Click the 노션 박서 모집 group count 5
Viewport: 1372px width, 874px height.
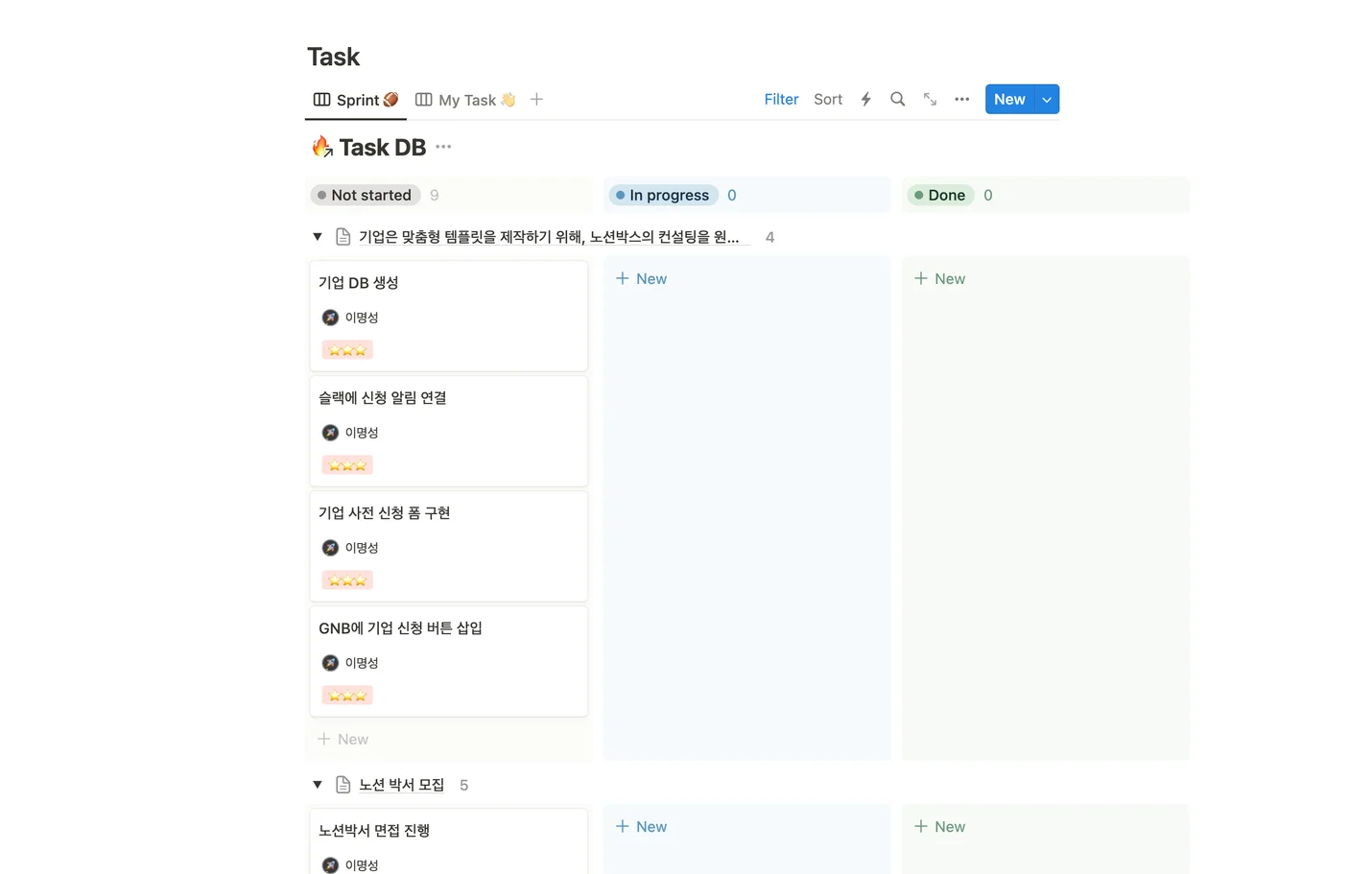click(x=464, y=785)
